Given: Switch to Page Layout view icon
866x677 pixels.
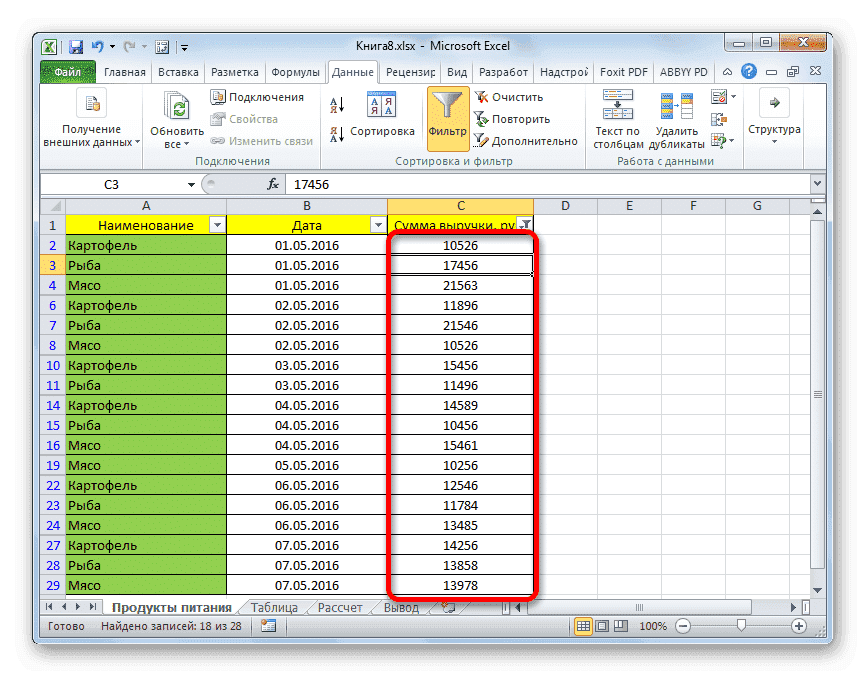Looking at the screenshot, I should tap(604, 625).
